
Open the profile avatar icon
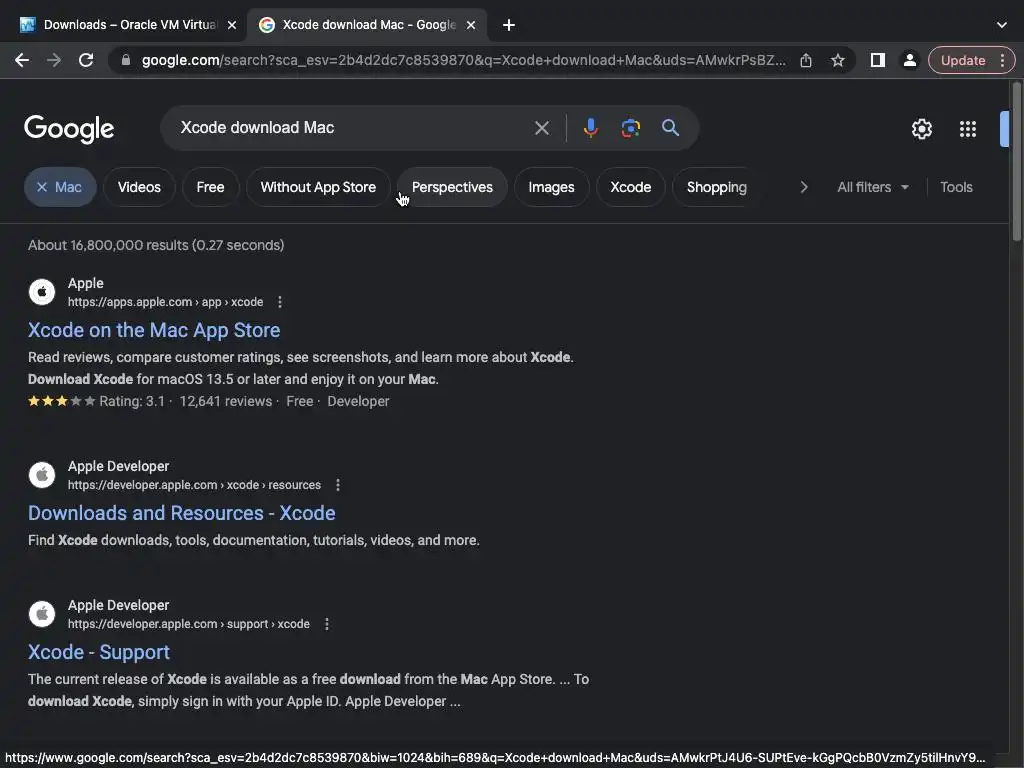909,60
